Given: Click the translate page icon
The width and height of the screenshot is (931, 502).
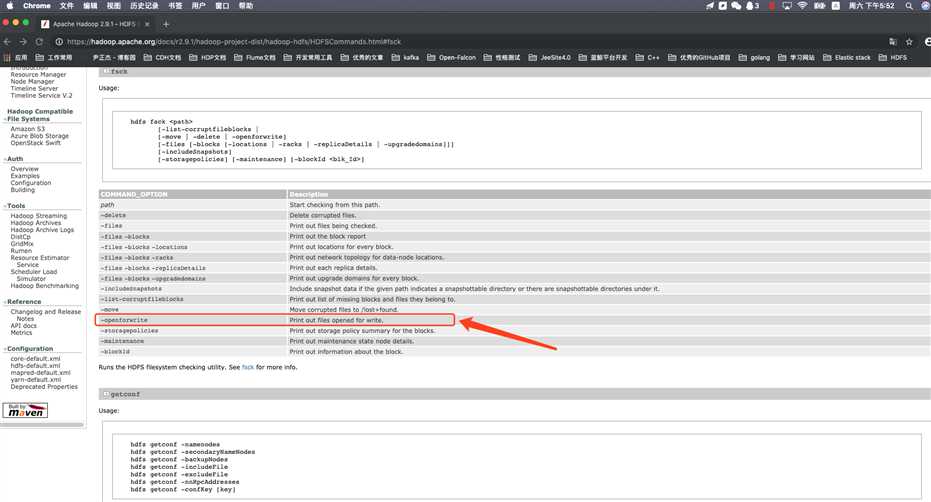Looking at the screenshot, I should 892,42.
